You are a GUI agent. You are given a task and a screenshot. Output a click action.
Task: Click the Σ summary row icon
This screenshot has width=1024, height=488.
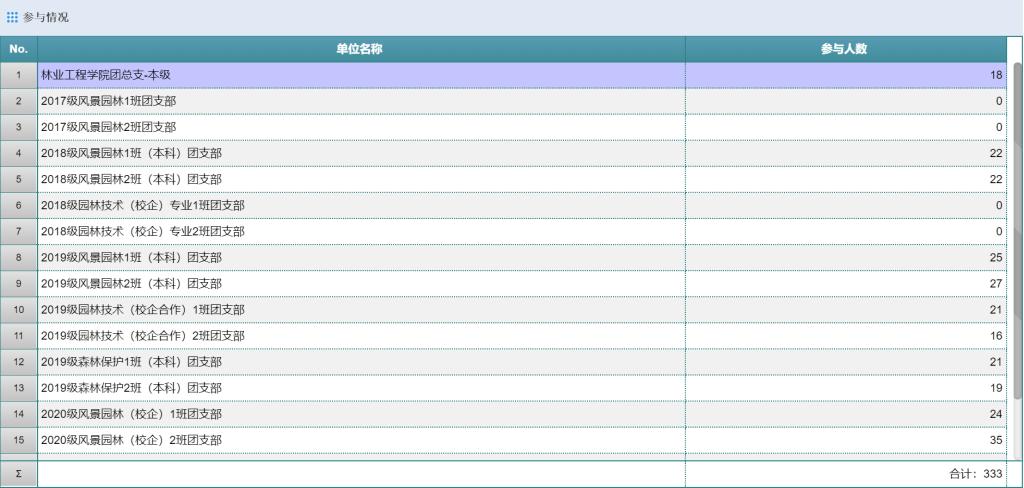18,474
